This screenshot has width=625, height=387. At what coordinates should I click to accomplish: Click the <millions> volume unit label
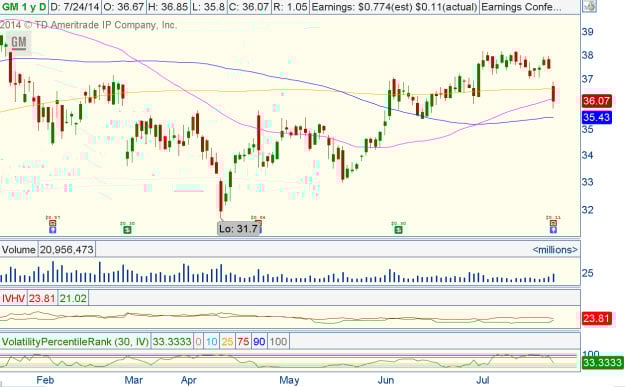pos(555,250)
